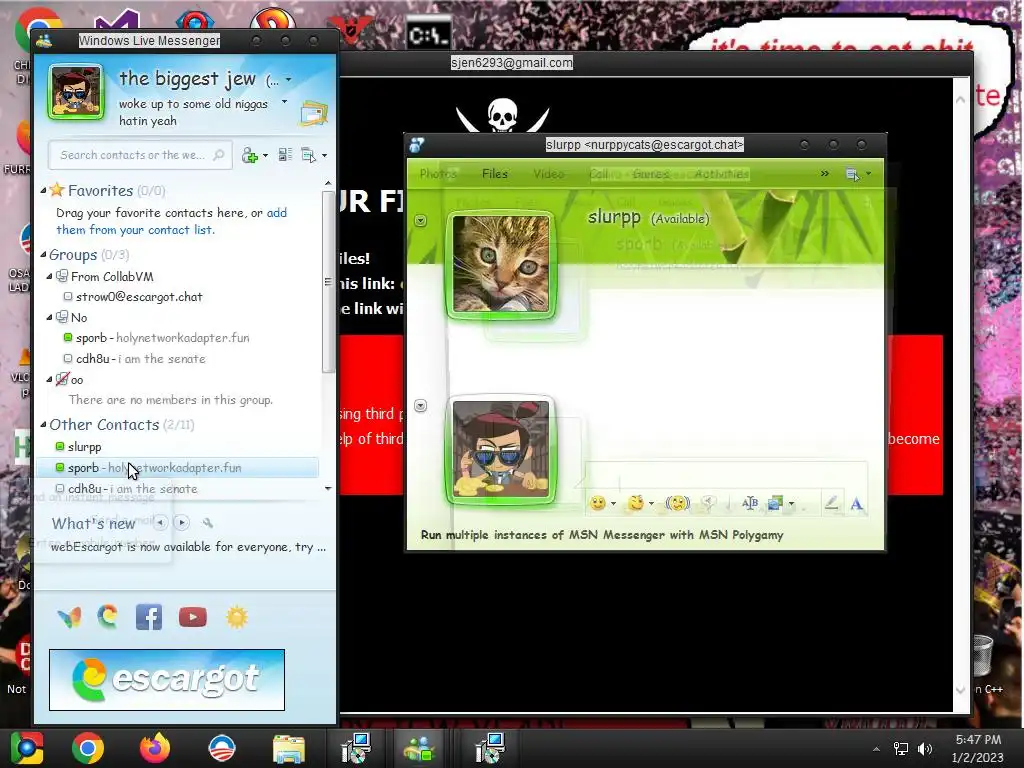The image size is (1024, 768).
Task: Click the add them from contact list link
Action: pyautogui.click(x=172, y=221)
